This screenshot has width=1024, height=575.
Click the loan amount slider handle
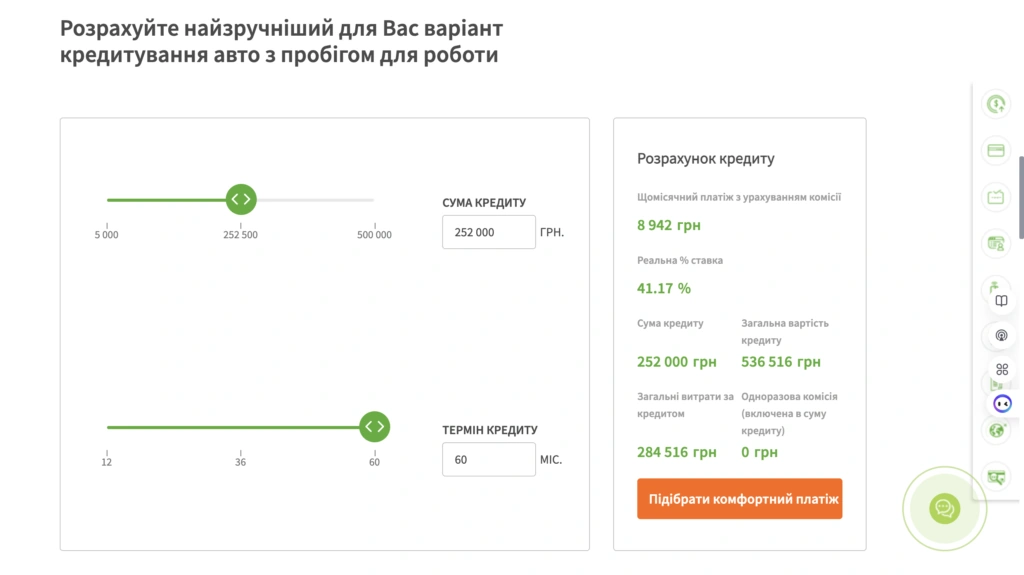click(241, 199)
